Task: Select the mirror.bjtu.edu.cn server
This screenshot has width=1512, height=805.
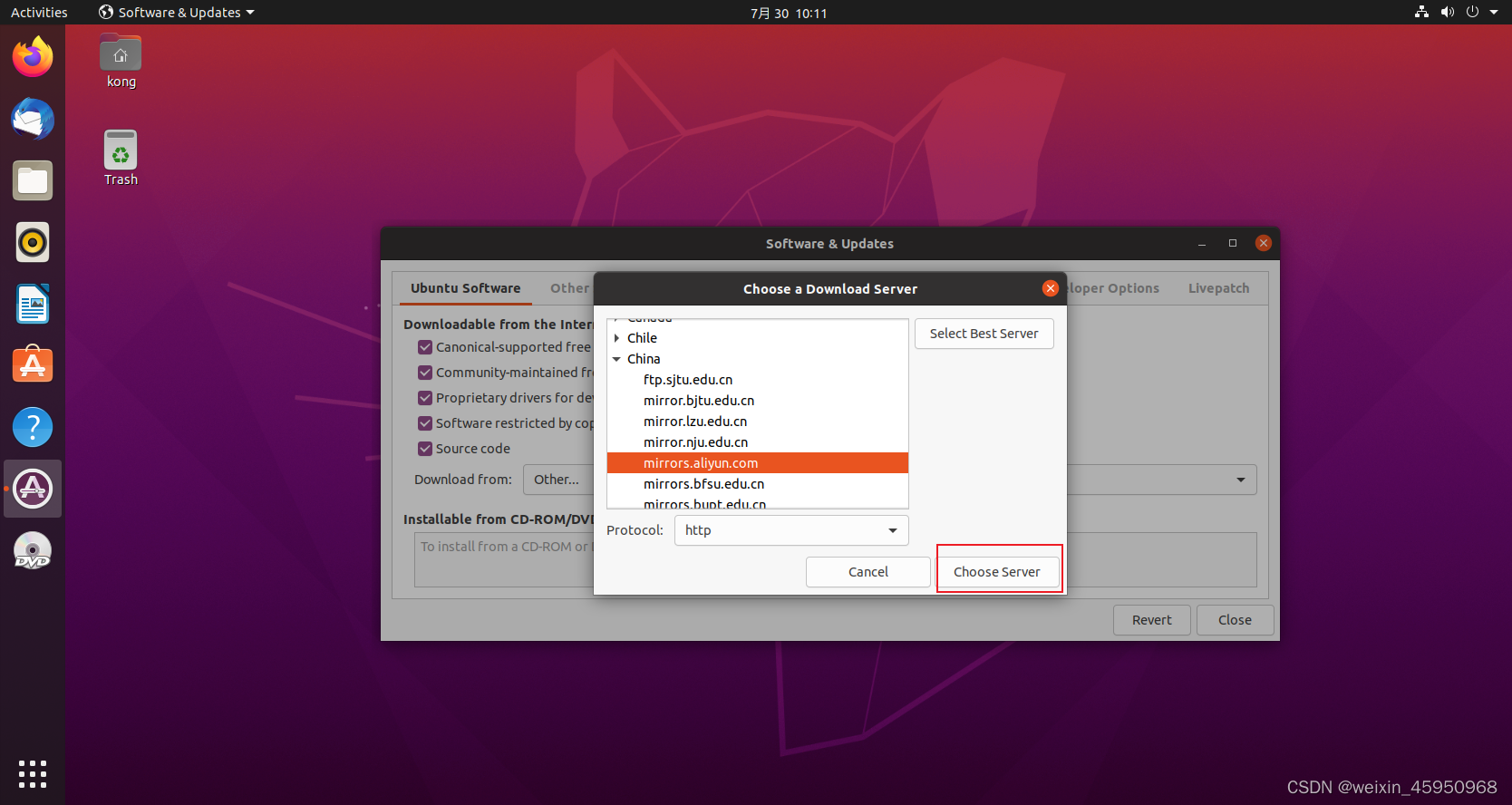Action: pos(758,401)
